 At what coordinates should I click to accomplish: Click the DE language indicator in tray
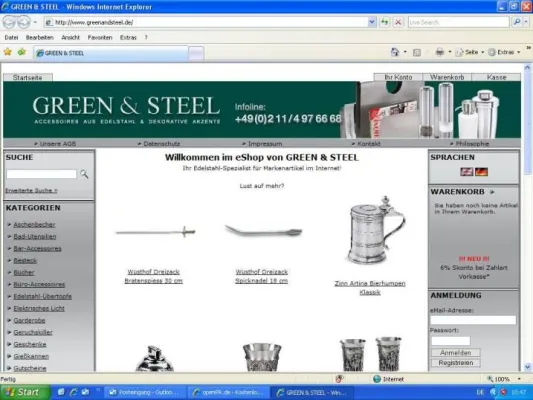[x=480, y=393]
